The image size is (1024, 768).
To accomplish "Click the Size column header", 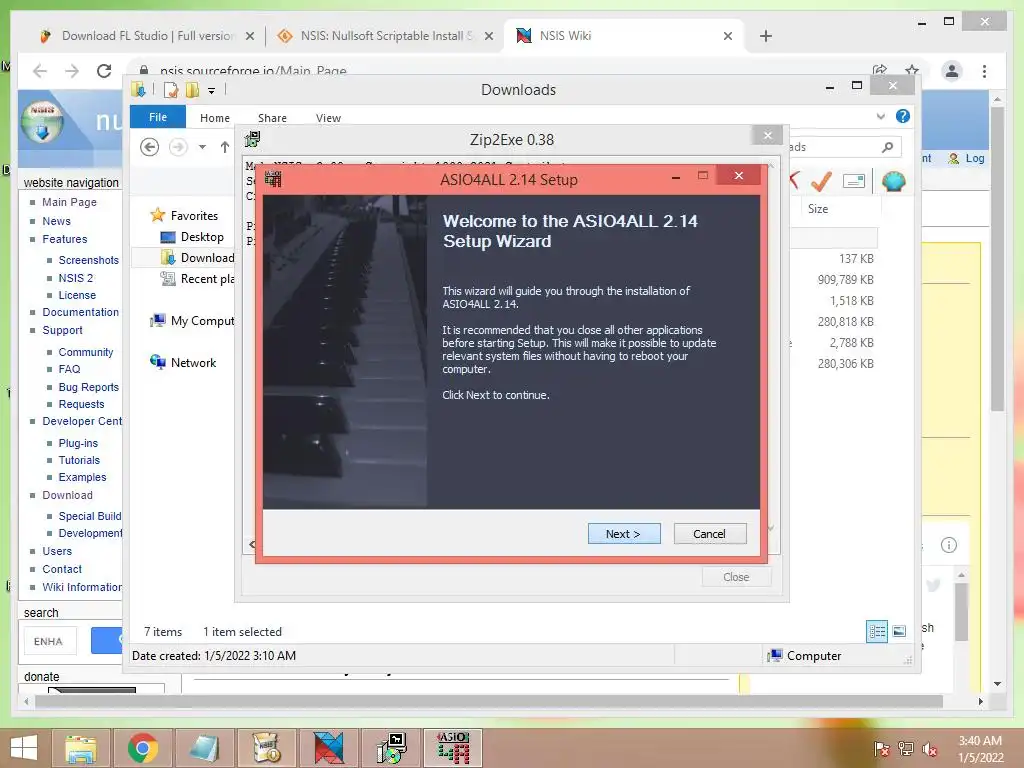I will (x=818, y=208).
